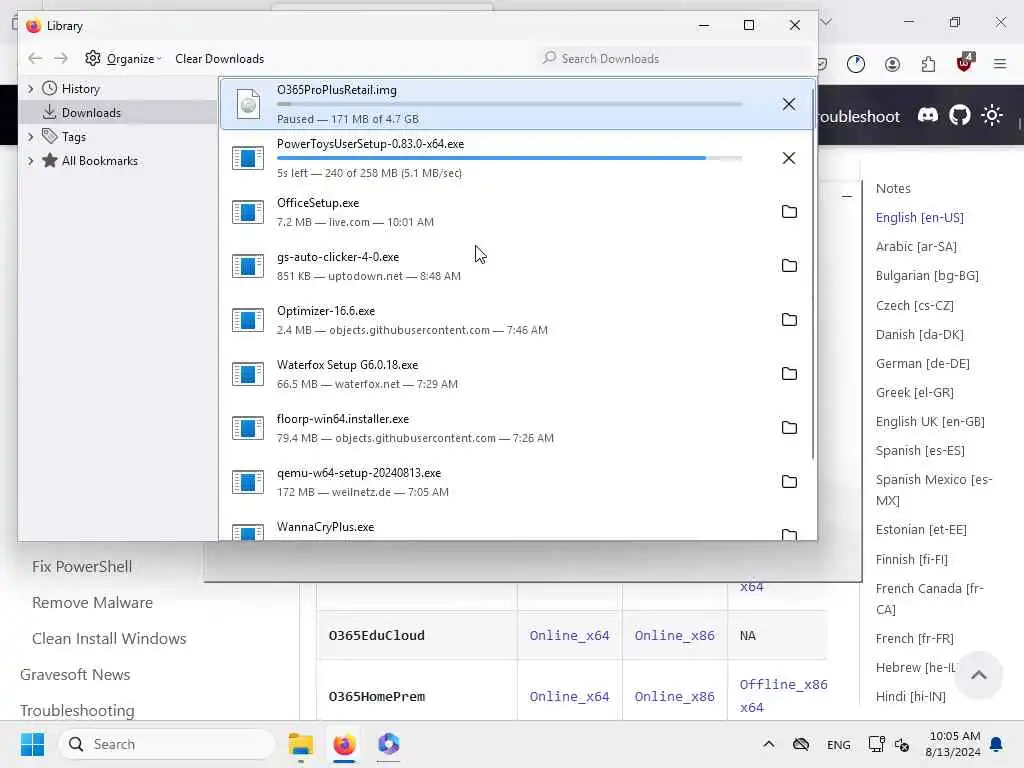The width and height of the screenshot is (1024, 768).
Task: Show hidden system tray icons
Action: 769,744
